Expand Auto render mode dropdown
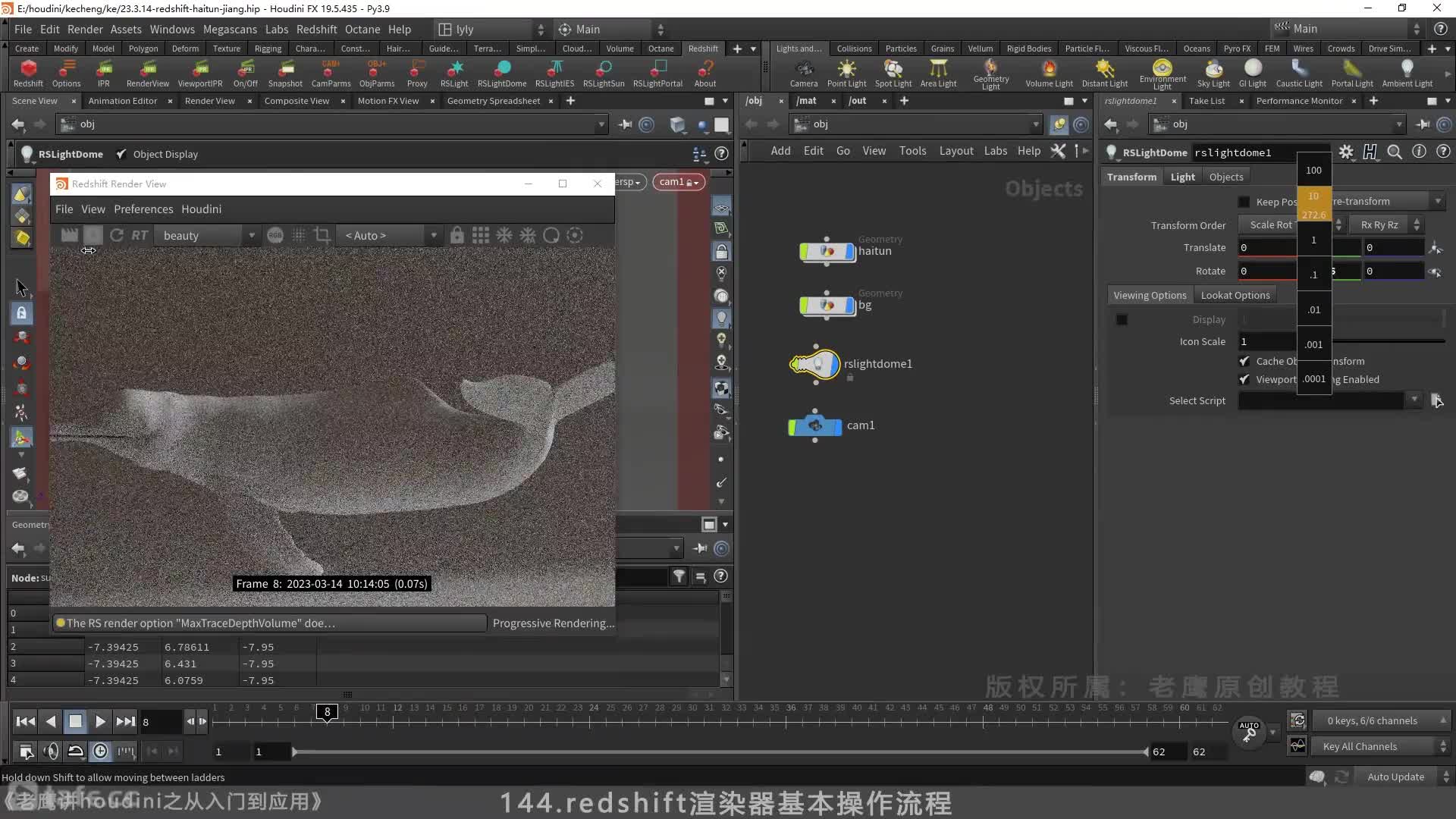The width and height of the screenshot is (1456, 819). coord(431,234)
